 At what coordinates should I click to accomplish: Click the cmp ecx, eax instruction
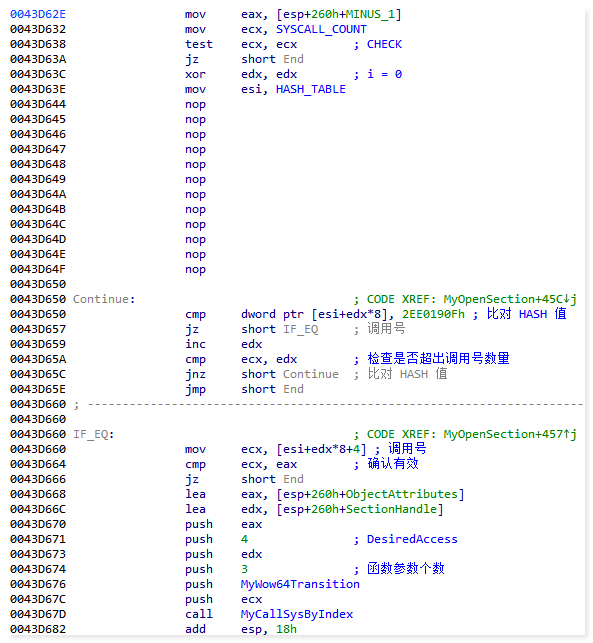pyautogui.click(x=241, y=465)
